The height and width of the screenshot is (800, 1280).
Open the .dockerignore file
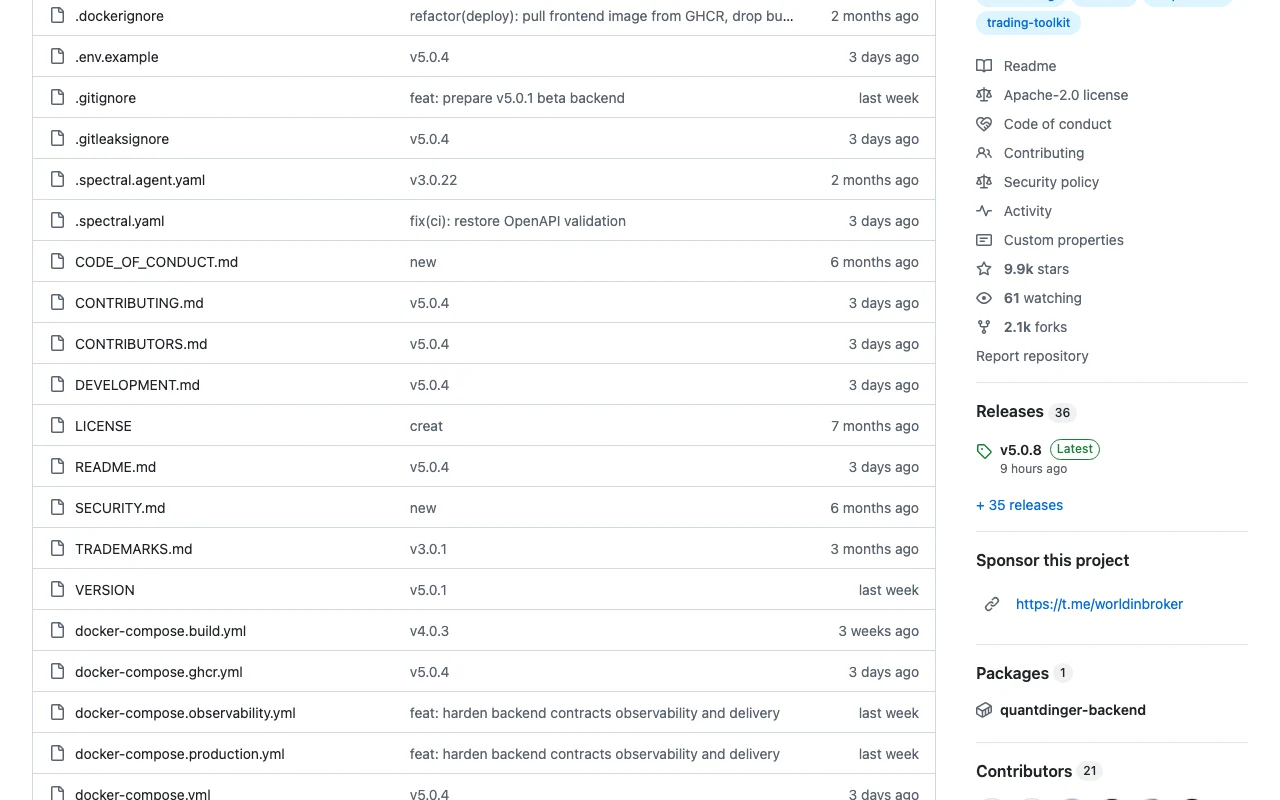coord(119,16)
